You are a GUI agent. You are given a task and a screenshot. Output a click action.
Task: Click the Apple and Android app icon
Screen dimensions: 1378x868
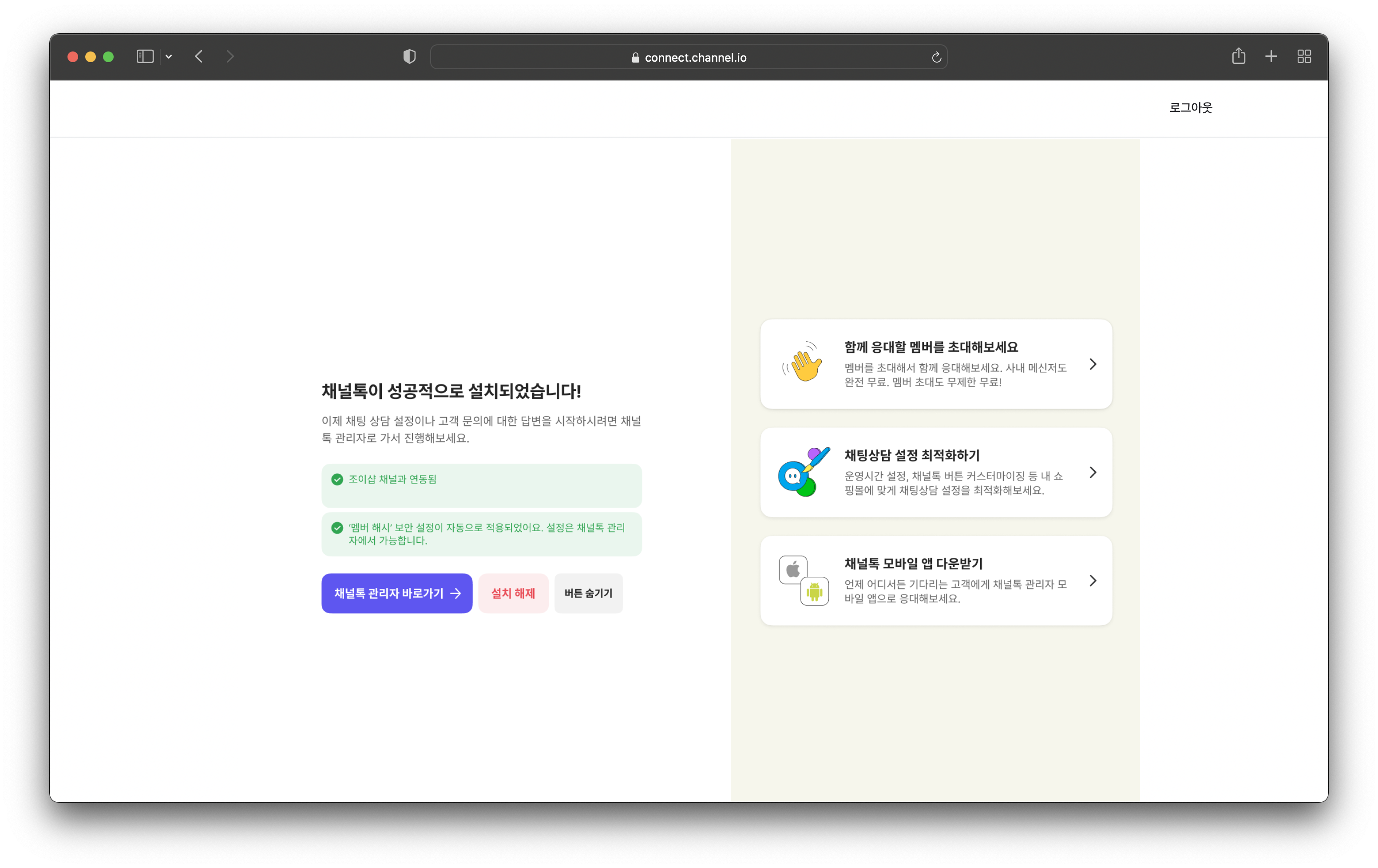804,580
